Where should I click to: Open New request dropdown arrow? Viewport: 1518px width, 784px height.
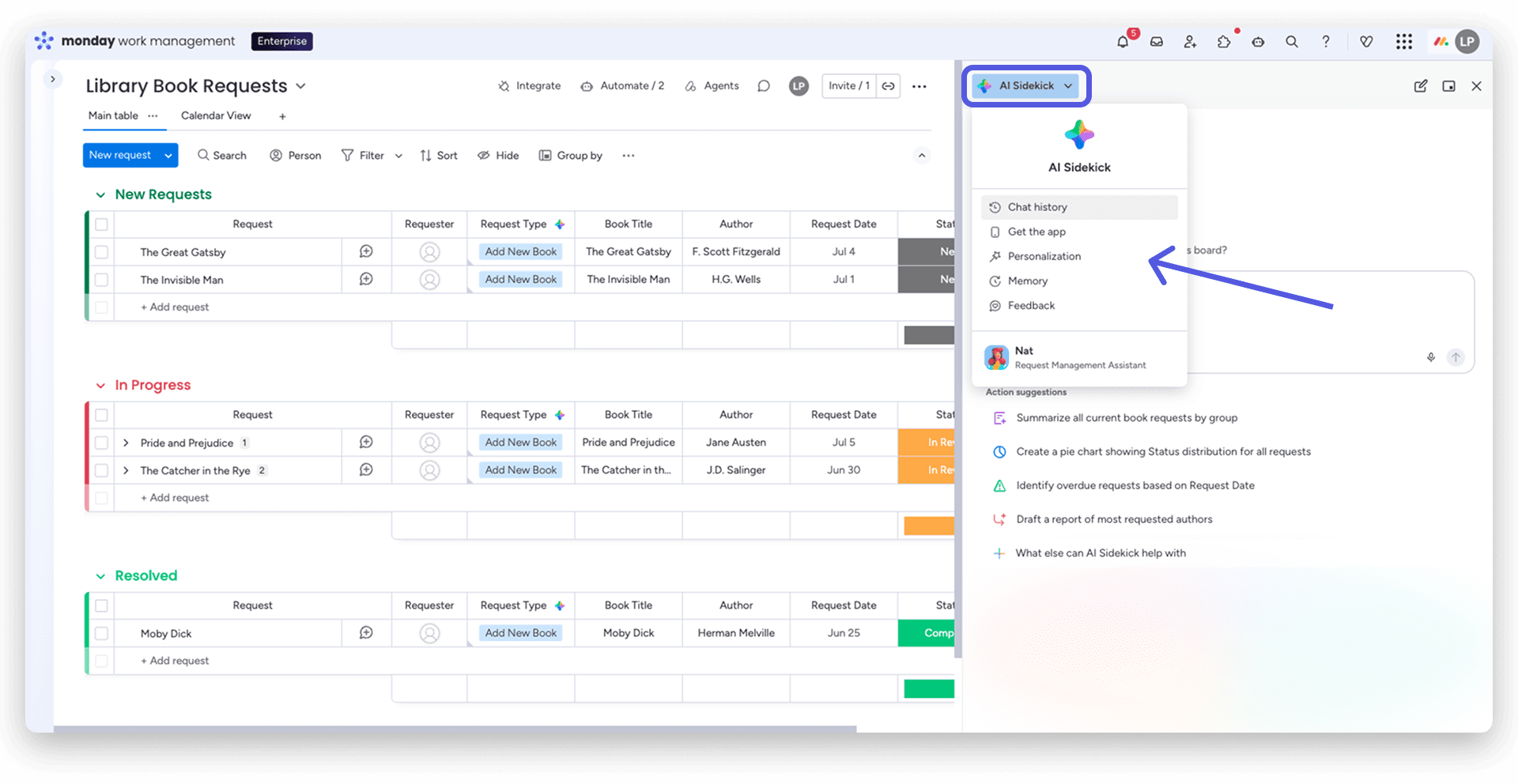[168, 156]
